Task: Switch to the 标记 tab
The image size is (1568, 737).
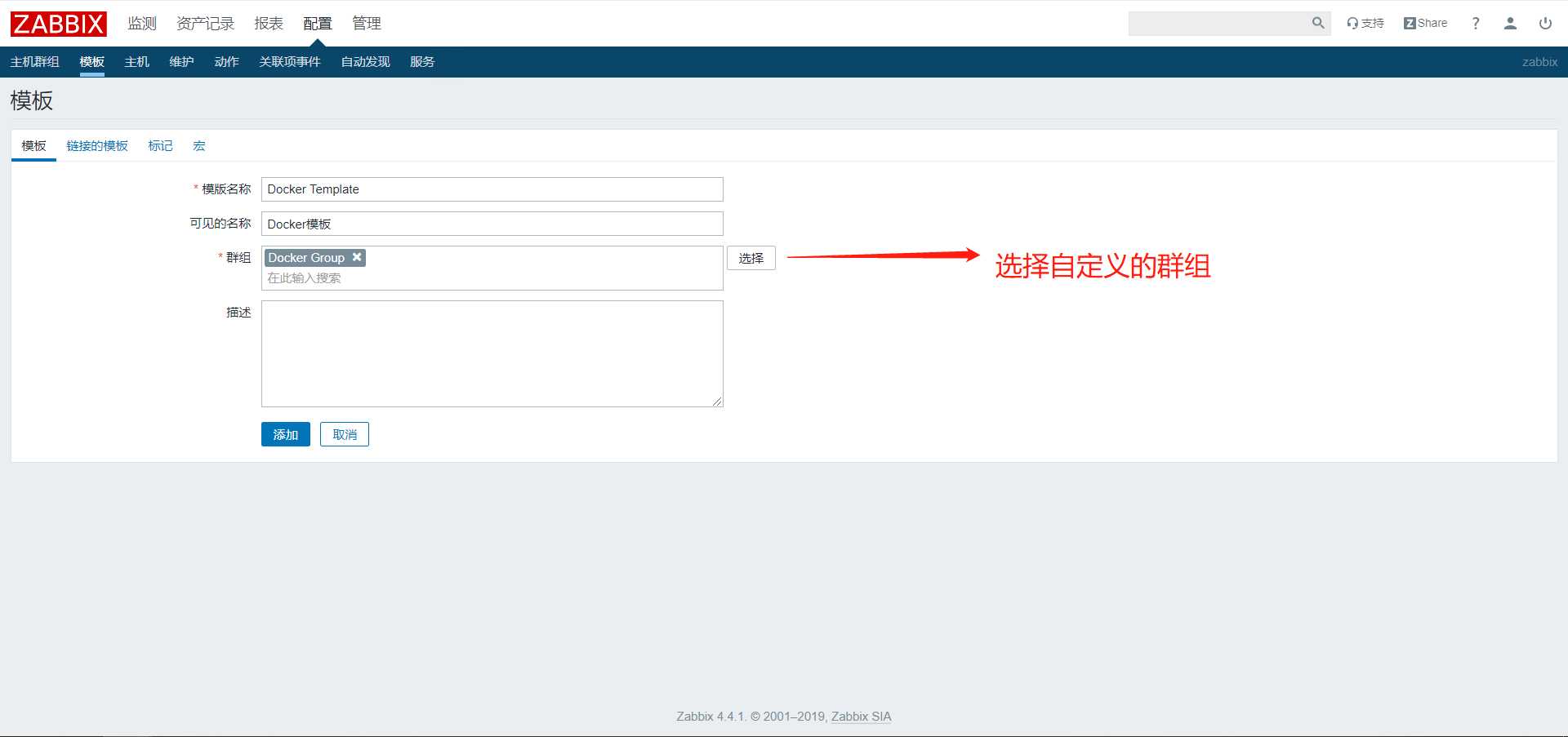Action: [x=160, y=146]
